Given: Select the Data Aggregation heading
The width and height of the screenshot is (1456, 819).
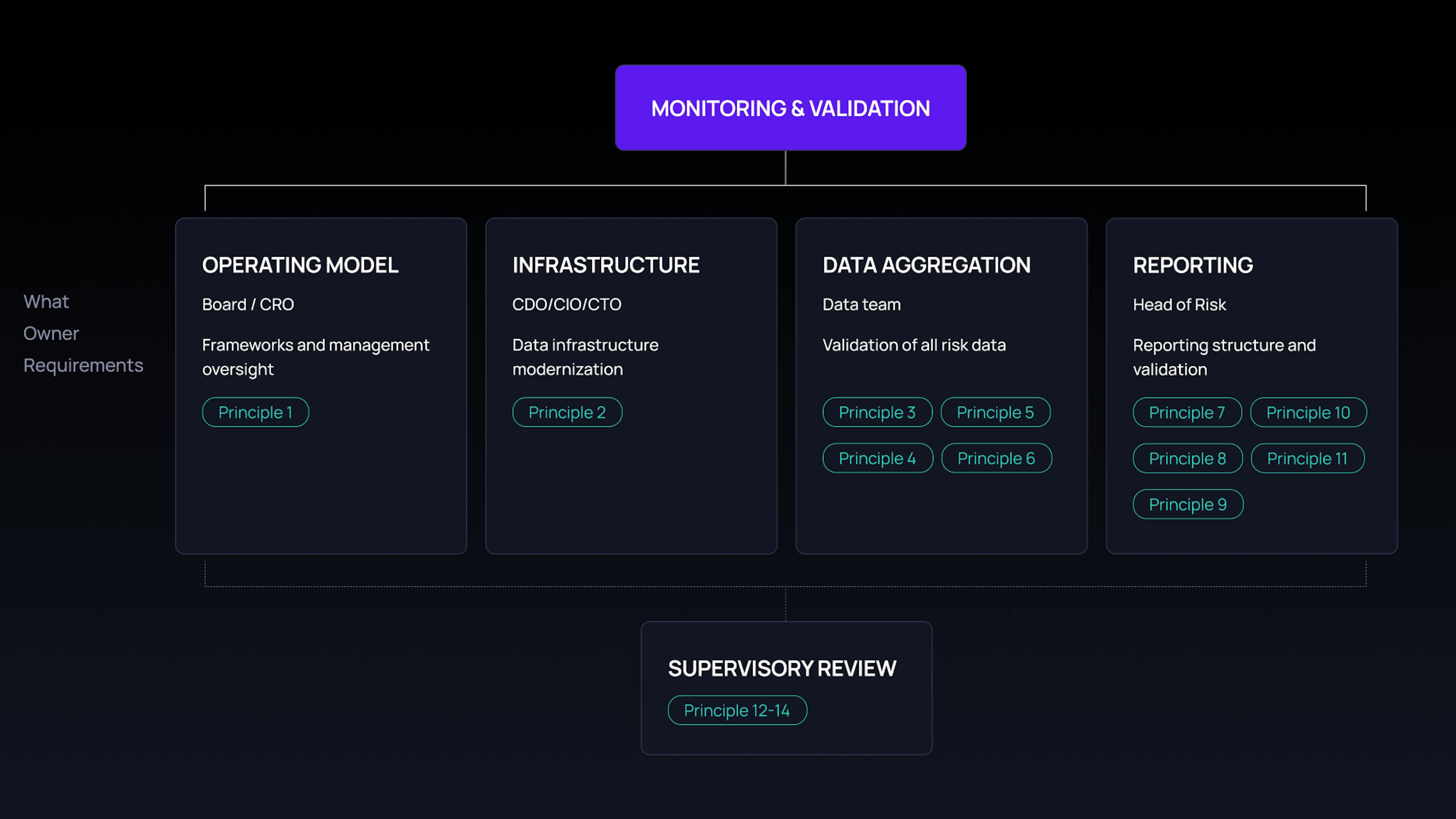Looking at the screenshot, I should [926, 265].
